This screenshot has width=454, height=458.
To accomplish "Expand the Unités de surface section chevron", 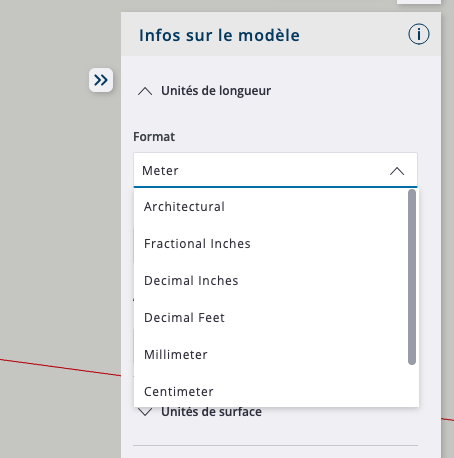I will point(145,412).
